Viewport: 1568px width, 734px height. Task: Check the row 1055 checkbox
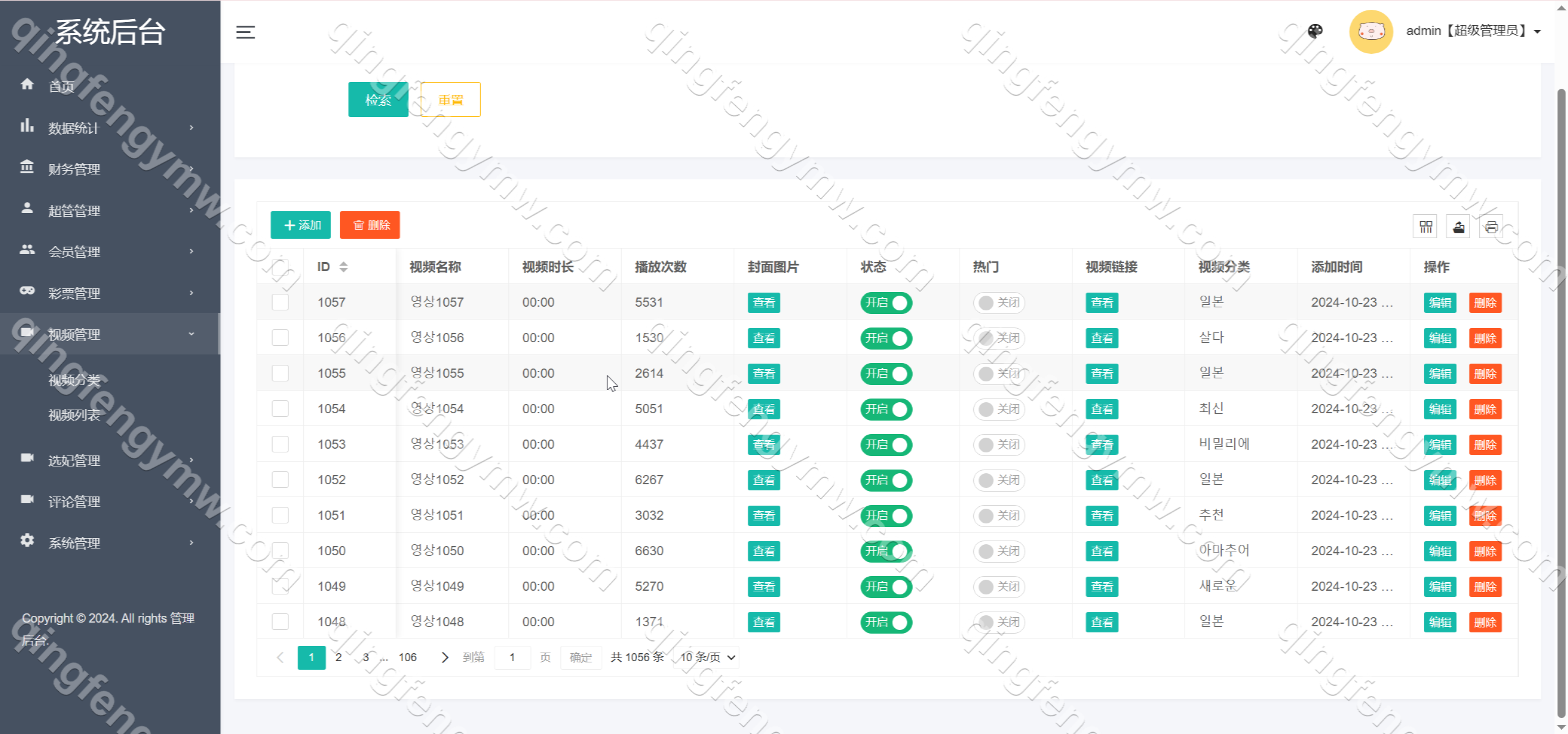[x=280, y=373]
